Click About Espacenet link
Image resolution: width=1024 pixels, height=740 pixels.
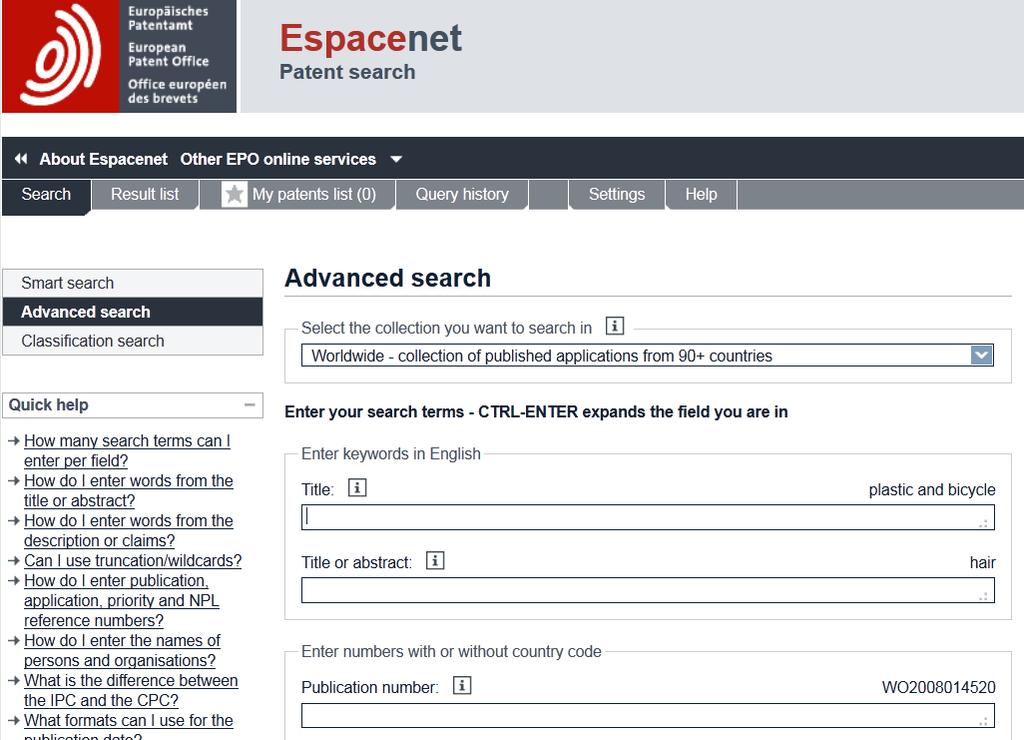[x=103, y=159]
